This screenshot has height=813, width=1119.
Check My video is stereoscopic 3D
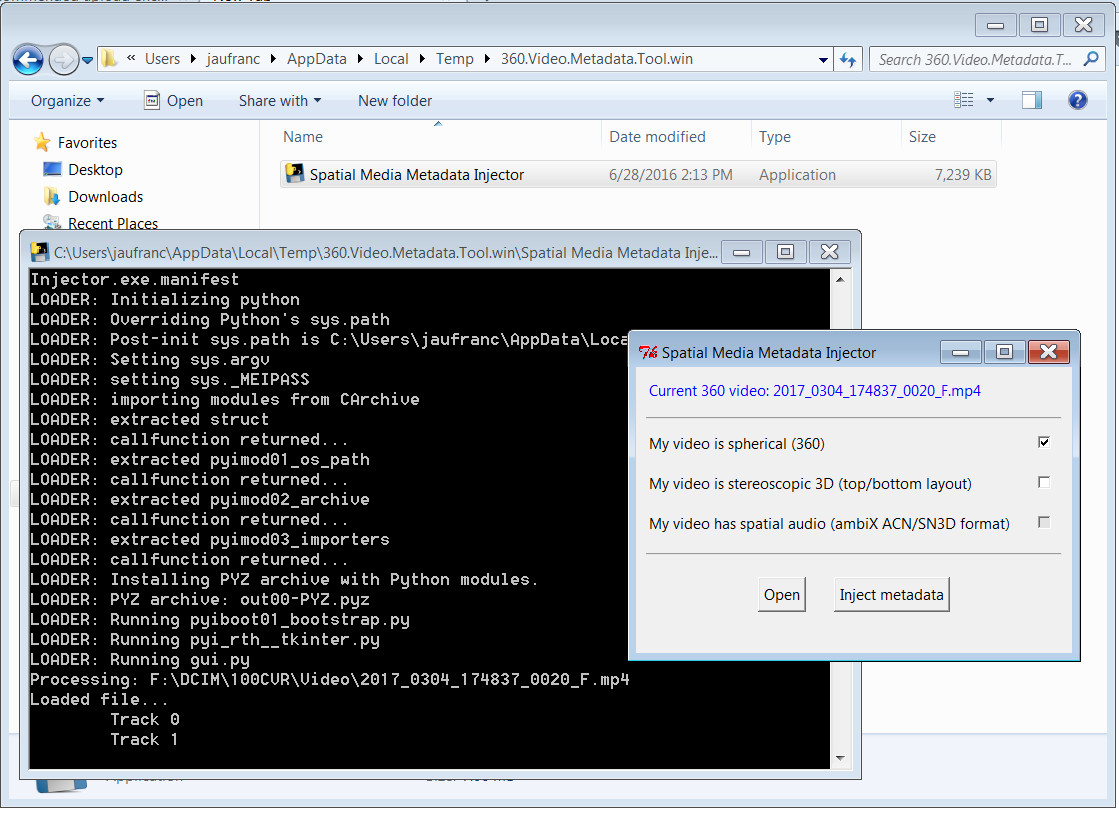point(1044,483)
